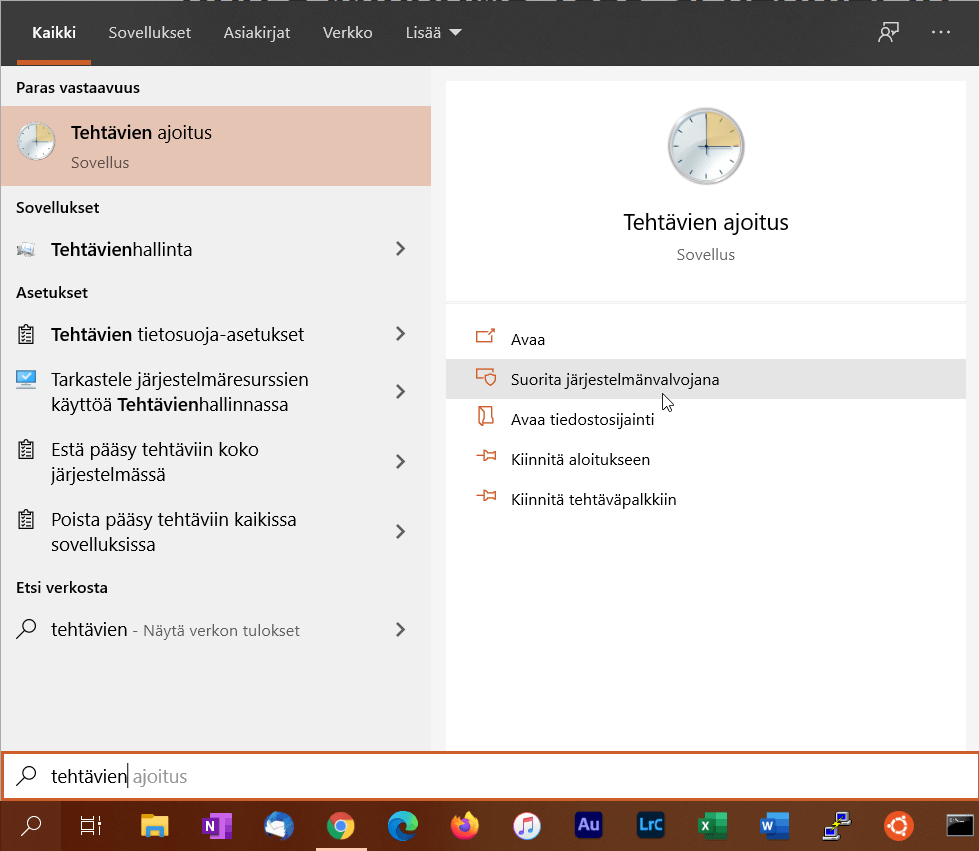979x851 pixels.
Task: Click 'Avaa tiedostosijainti' action
Action: 582,420
